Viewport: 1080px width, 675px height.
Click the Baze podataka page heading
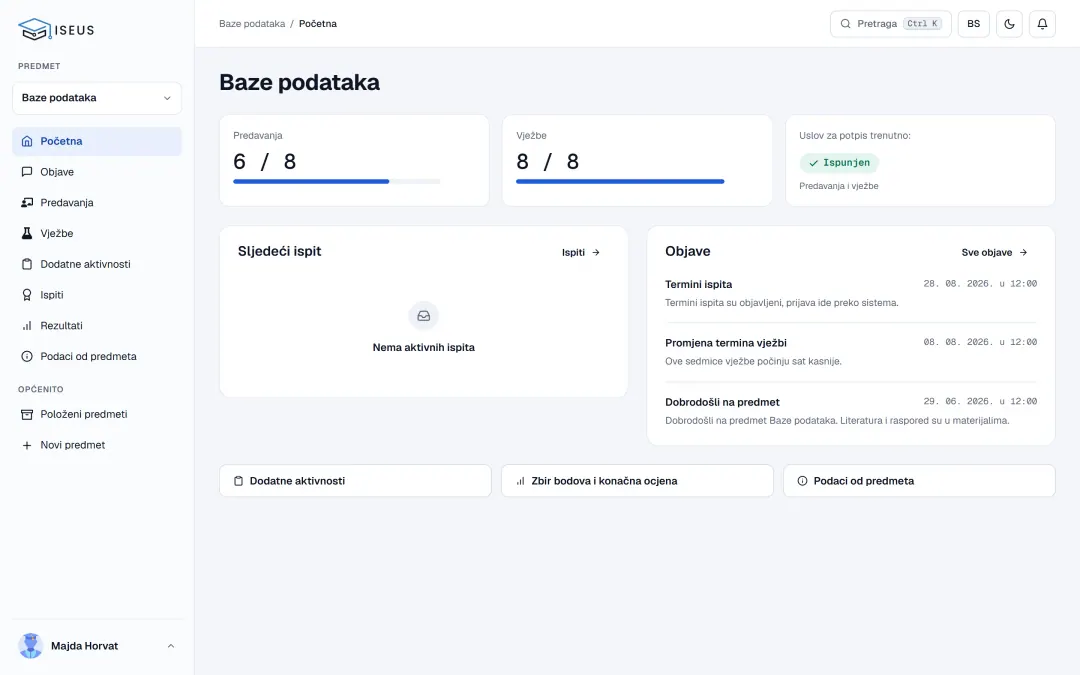pos(300,83)
